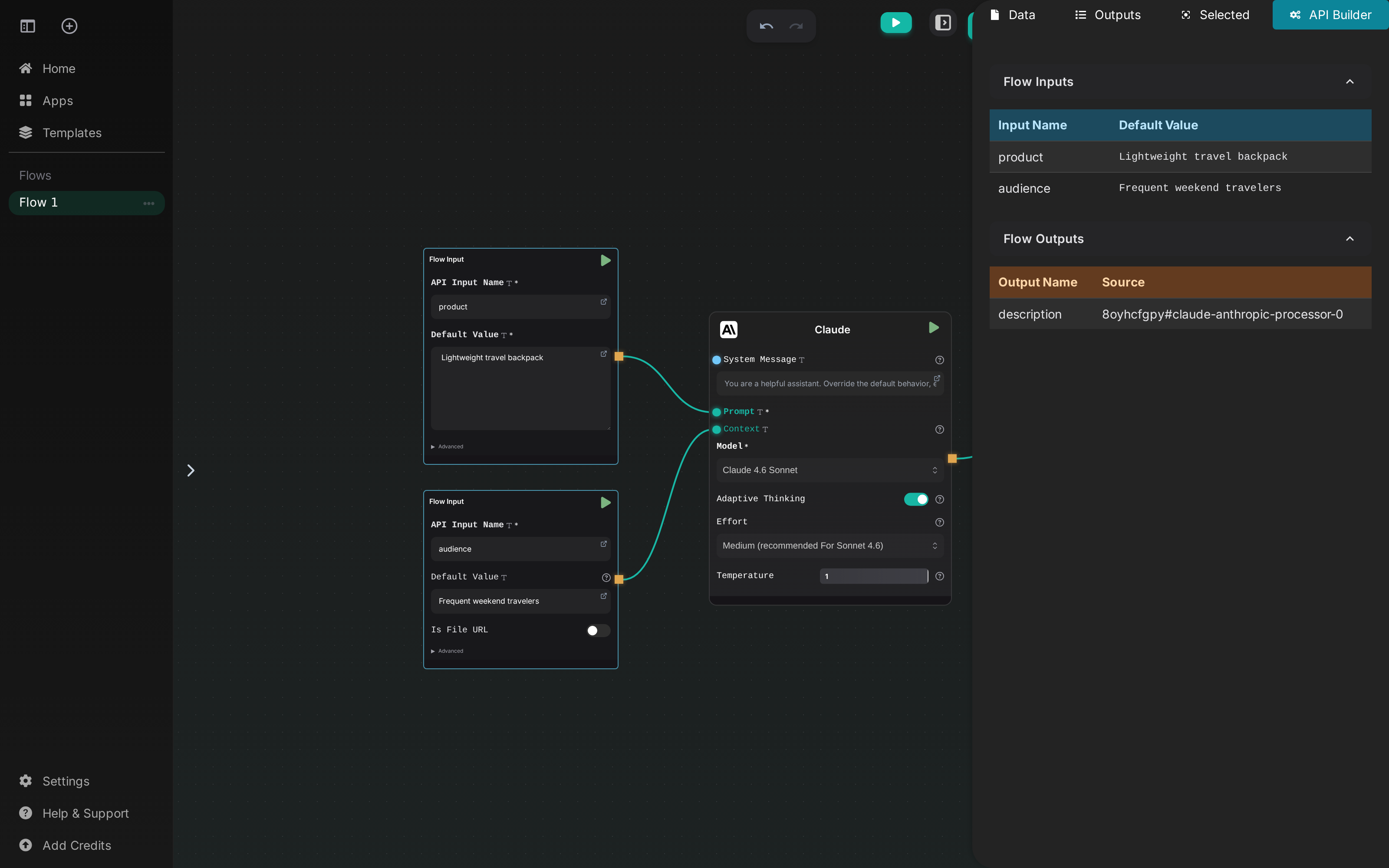Open Flow 1 options ellipsis menu

point(148,203)
